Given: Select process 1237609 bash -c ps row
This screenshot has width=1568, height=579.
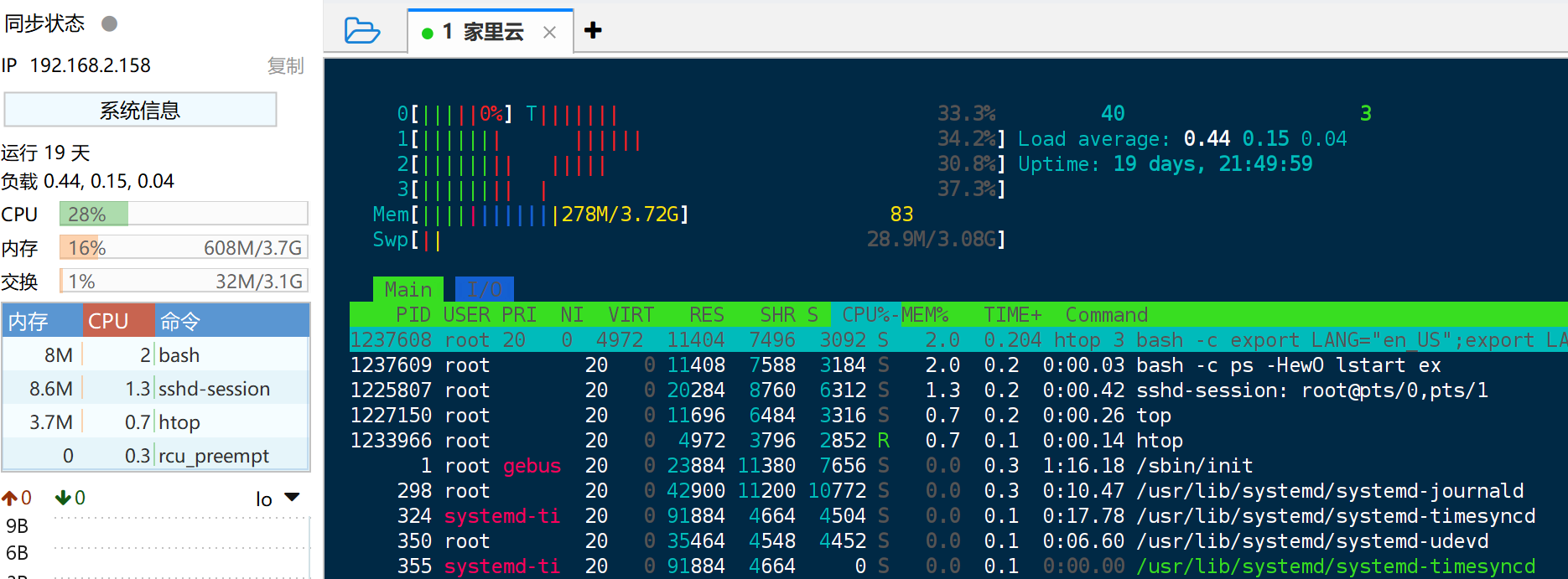Looking at the screenshot, I should click(x=958, y=364).
